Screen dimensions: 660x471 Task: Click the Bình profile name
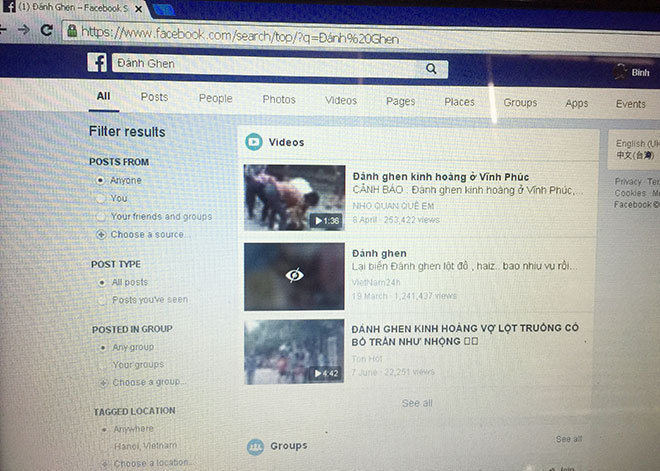click(x=641, y=73)
